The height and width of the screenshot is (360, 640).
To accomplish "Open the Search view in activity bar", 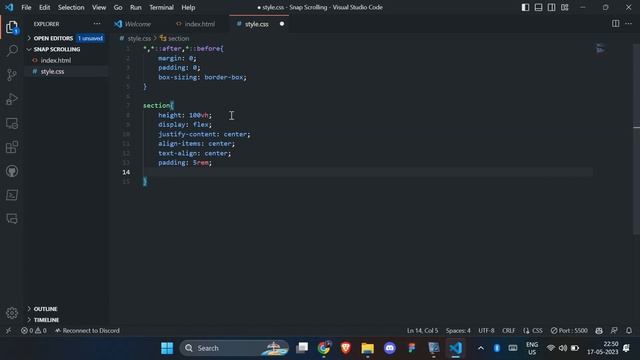I will [12, 51].
